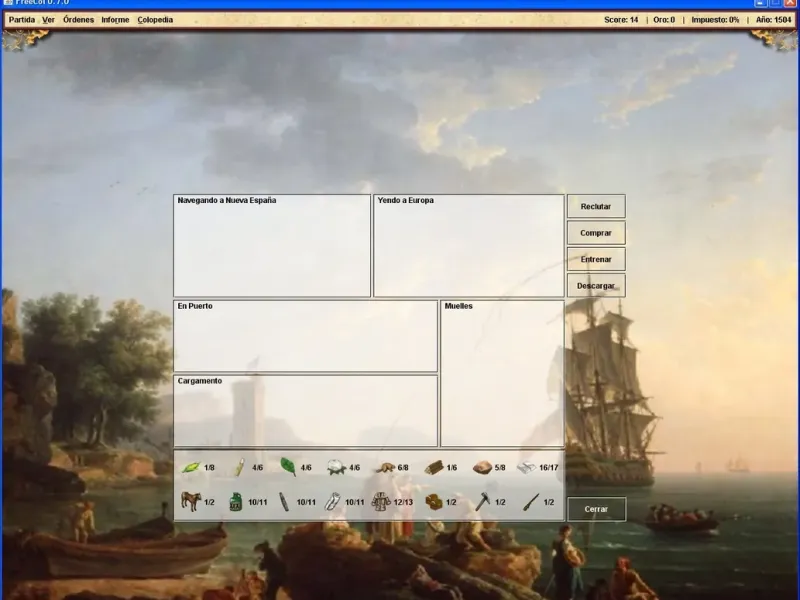The height and width of the screenshot is (600, 800).
Task: Click the Oro: 0 gold indicator
Action: coord(664,20)
